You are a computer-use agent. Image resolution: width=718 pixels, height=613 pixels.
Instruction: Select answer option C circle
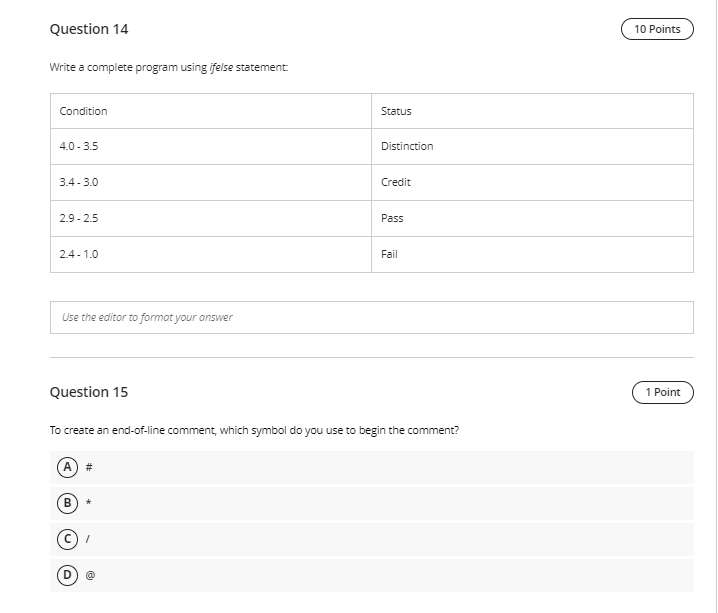pyautogui.click(x=67, y=539)
